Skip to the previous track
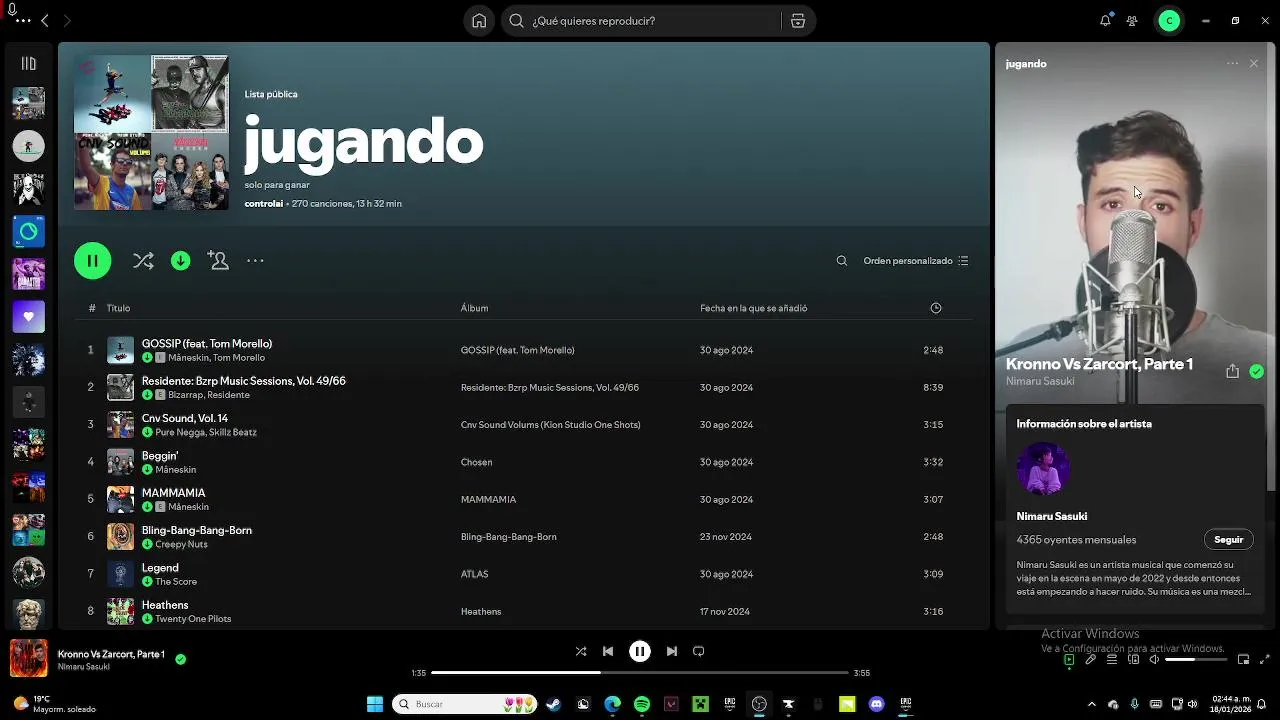 608,651
